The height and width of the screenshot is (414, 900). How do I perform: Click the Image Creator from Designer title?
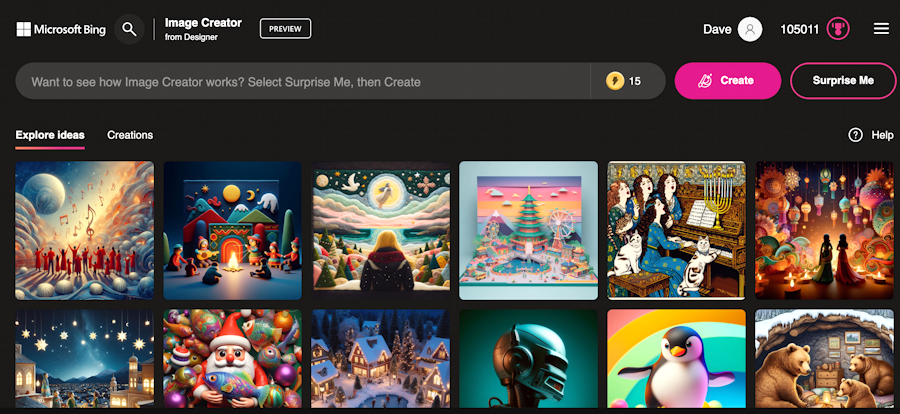click(203, 29)
